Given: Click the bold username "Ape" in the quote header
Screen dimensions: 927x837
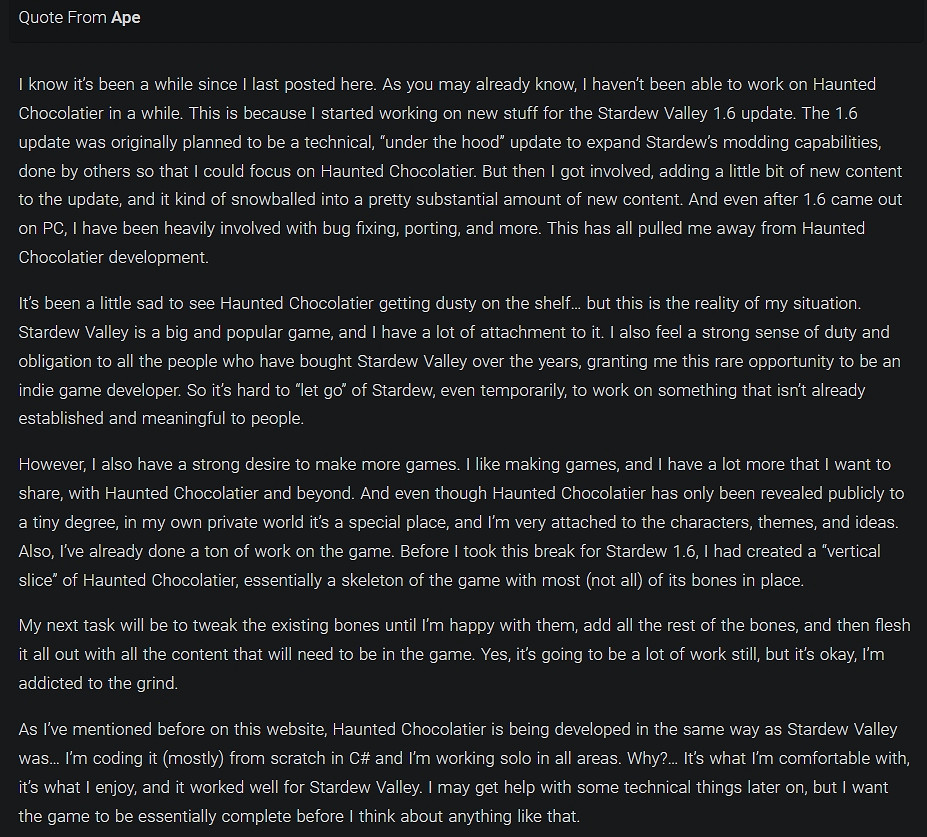Looking at the screenshot, I should point(125,18).
